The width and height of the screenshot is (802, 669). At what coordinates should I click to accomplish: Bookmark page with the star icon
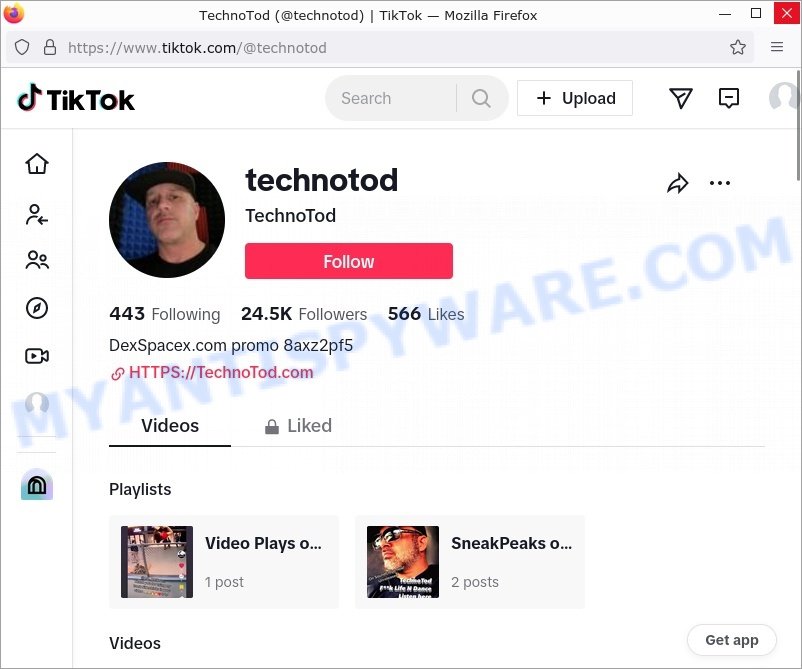pos(738,48)
